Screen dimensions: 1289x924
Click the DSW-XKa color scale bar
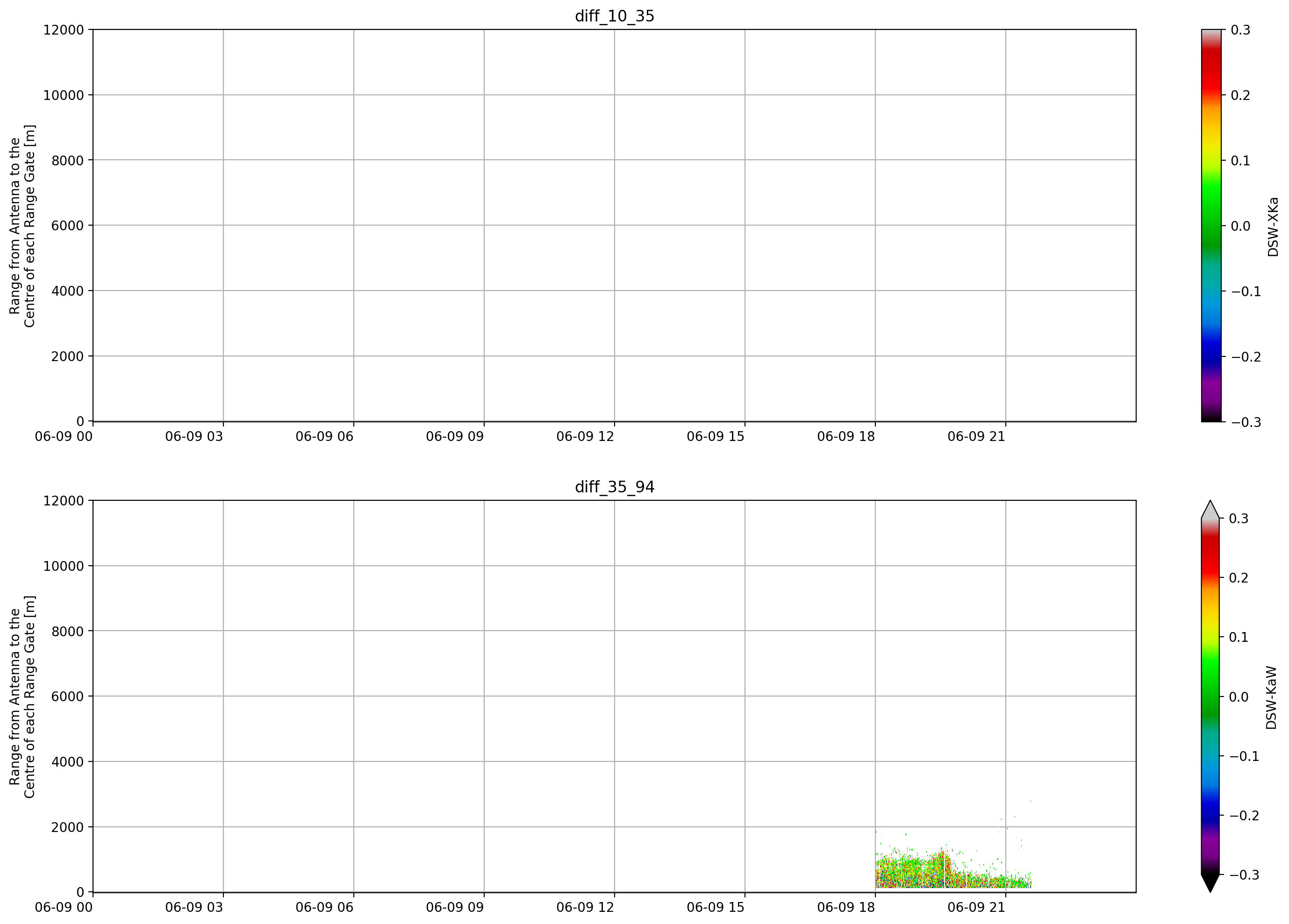coord(1211,226)
